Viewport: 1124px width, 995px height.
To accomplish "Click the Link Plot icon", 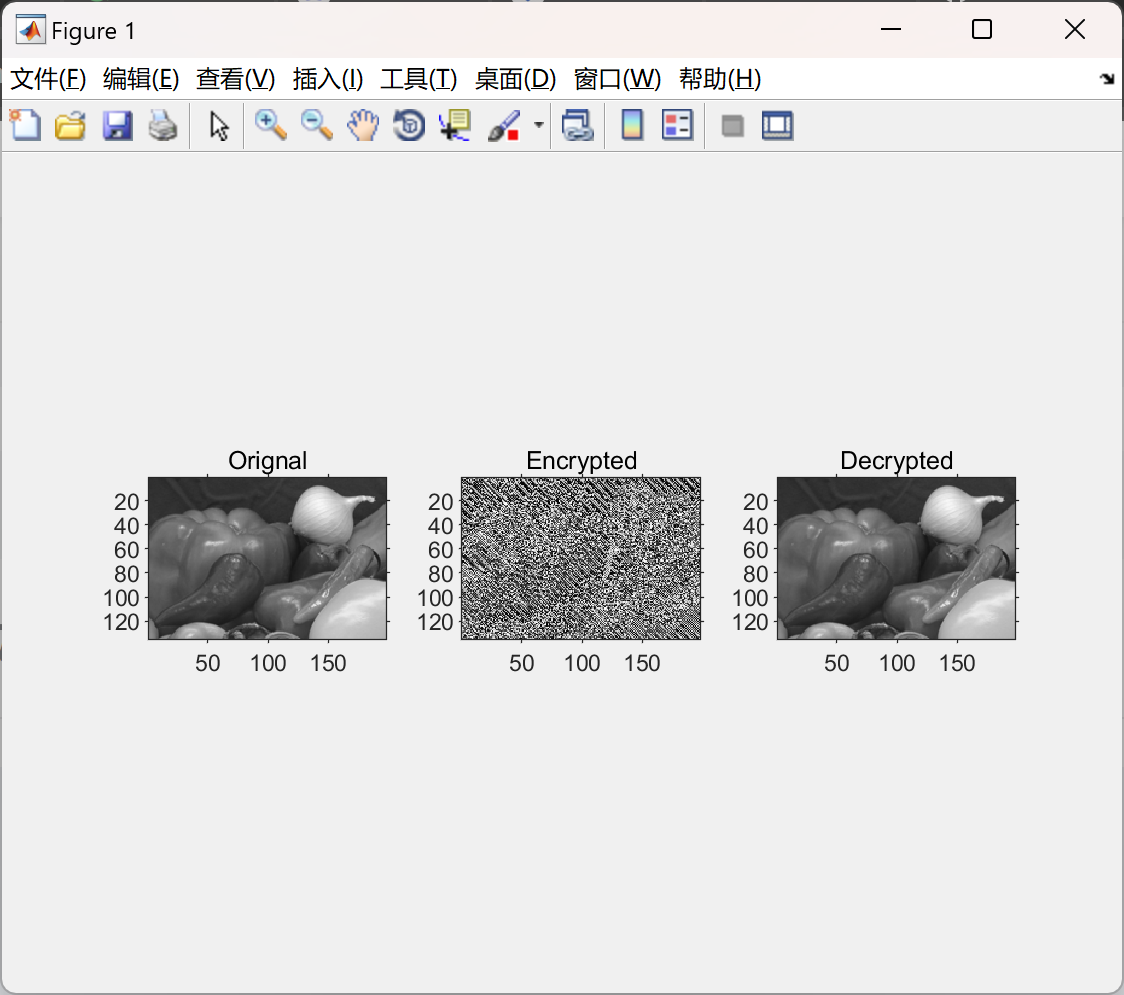I will click(578, 125).
